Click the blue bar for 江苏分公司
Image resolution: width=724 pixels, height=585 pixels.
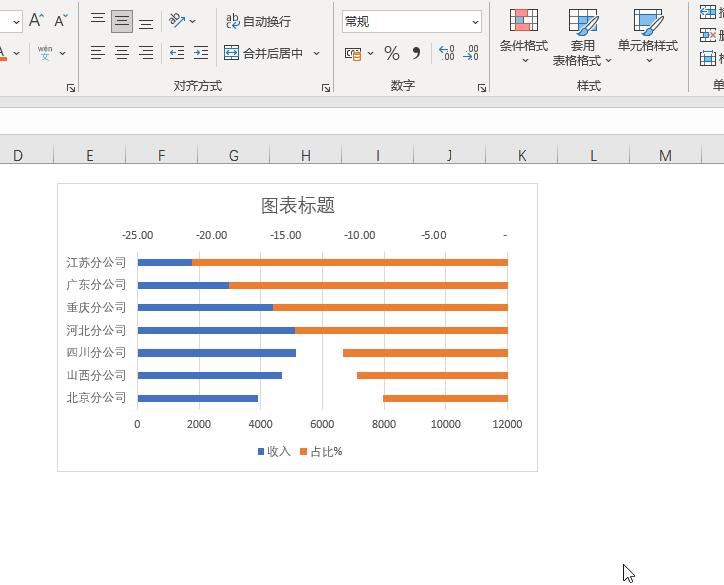pos(165,263)
